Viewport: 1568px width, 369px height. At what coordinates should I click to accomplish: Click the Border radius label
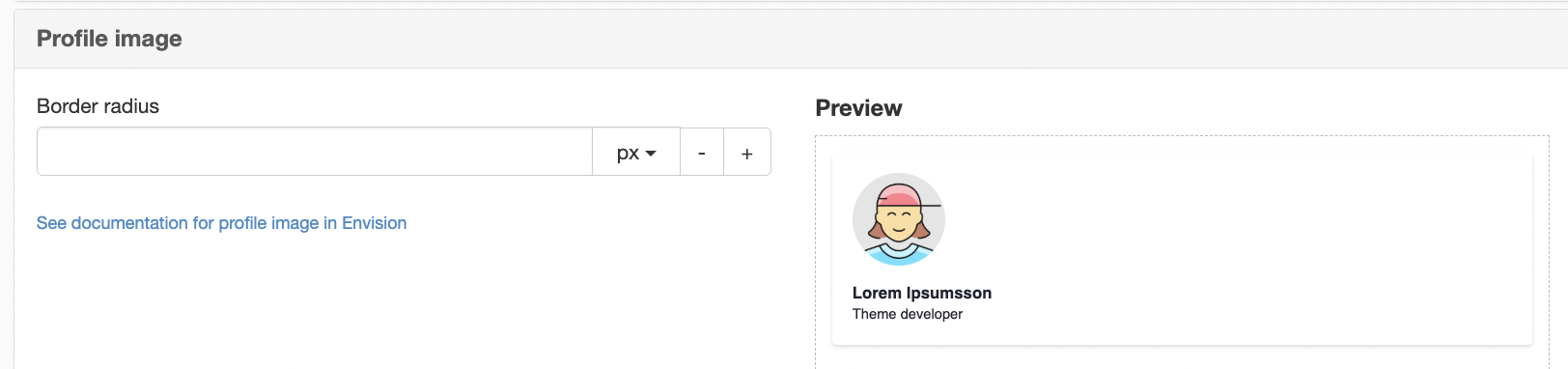pyautogui.click(x=98, y=106)
